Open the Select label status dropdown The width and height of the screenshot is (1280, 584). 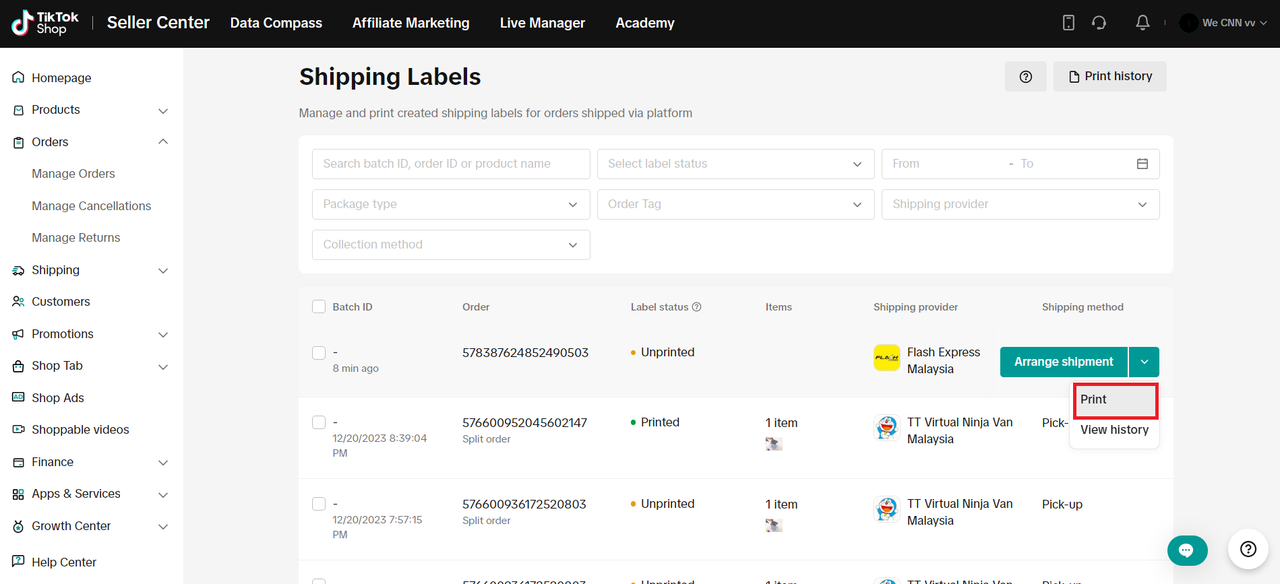point(735,164)
